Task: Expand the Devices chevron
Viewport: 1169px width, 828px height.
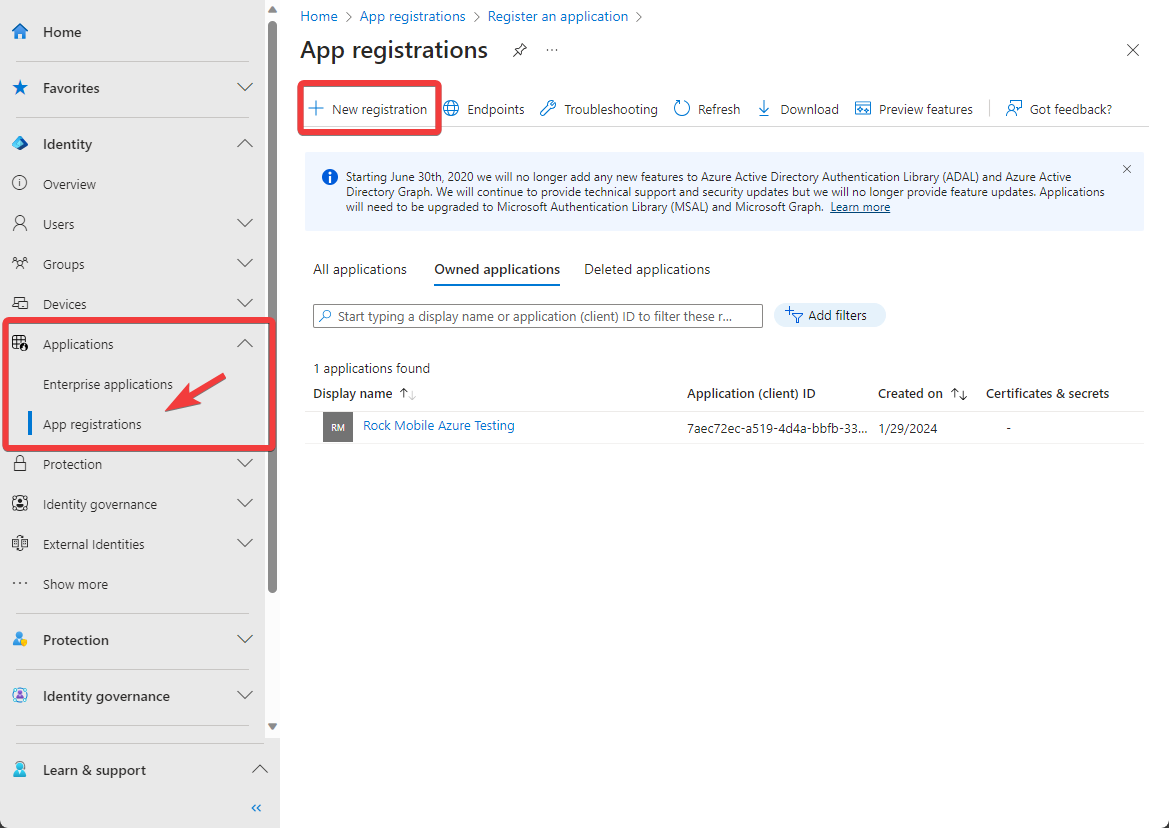Action: point(245,303)
